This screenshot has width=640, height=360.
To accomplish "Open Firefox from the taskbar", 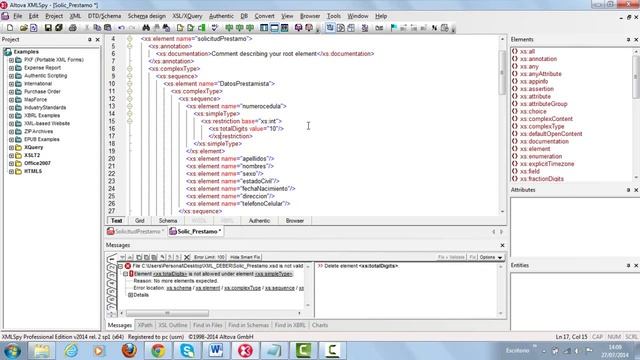I will coord(129,350).
